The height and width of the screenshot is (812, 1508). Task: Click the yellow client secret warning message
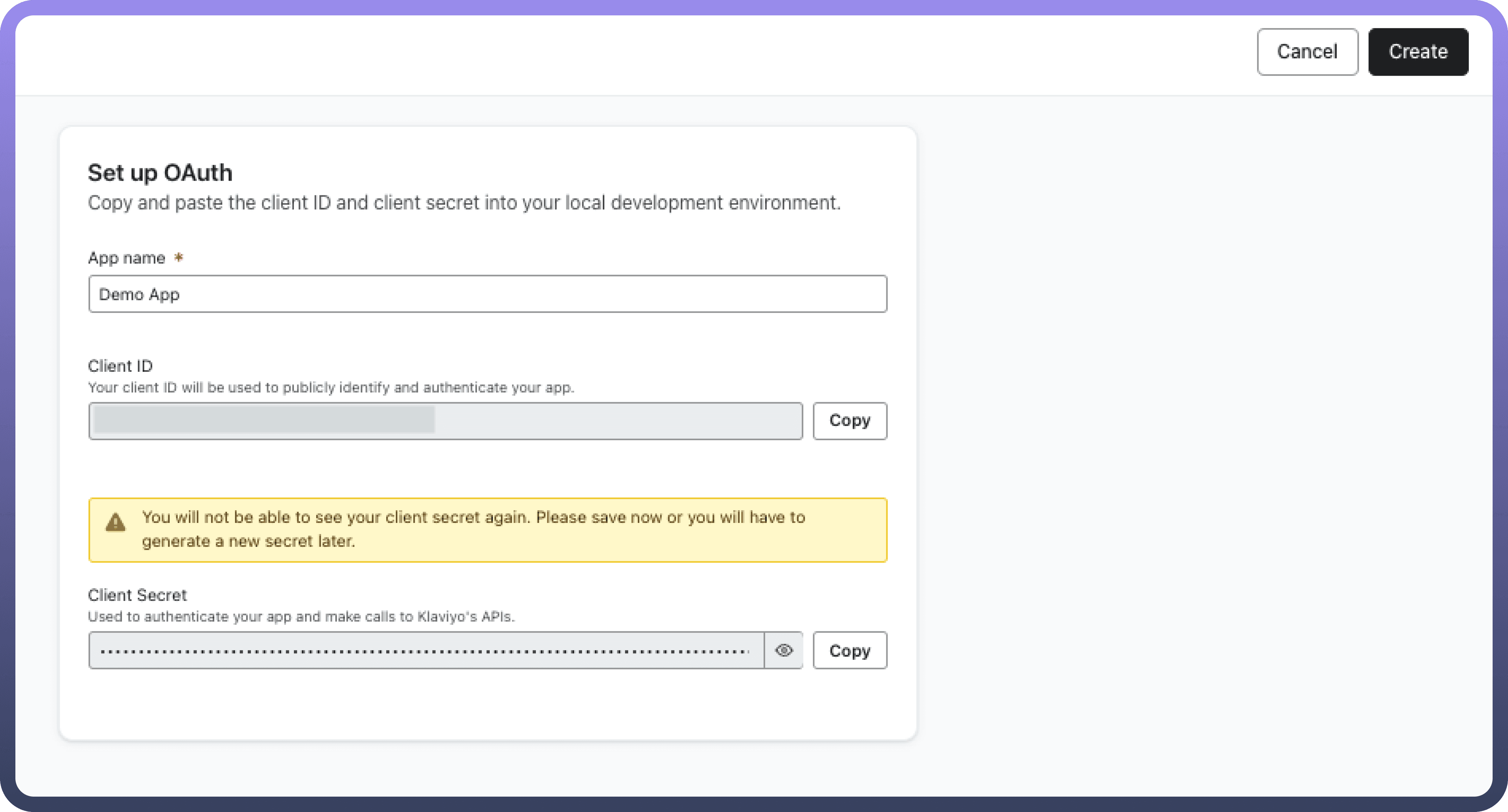tap(473, 529)
